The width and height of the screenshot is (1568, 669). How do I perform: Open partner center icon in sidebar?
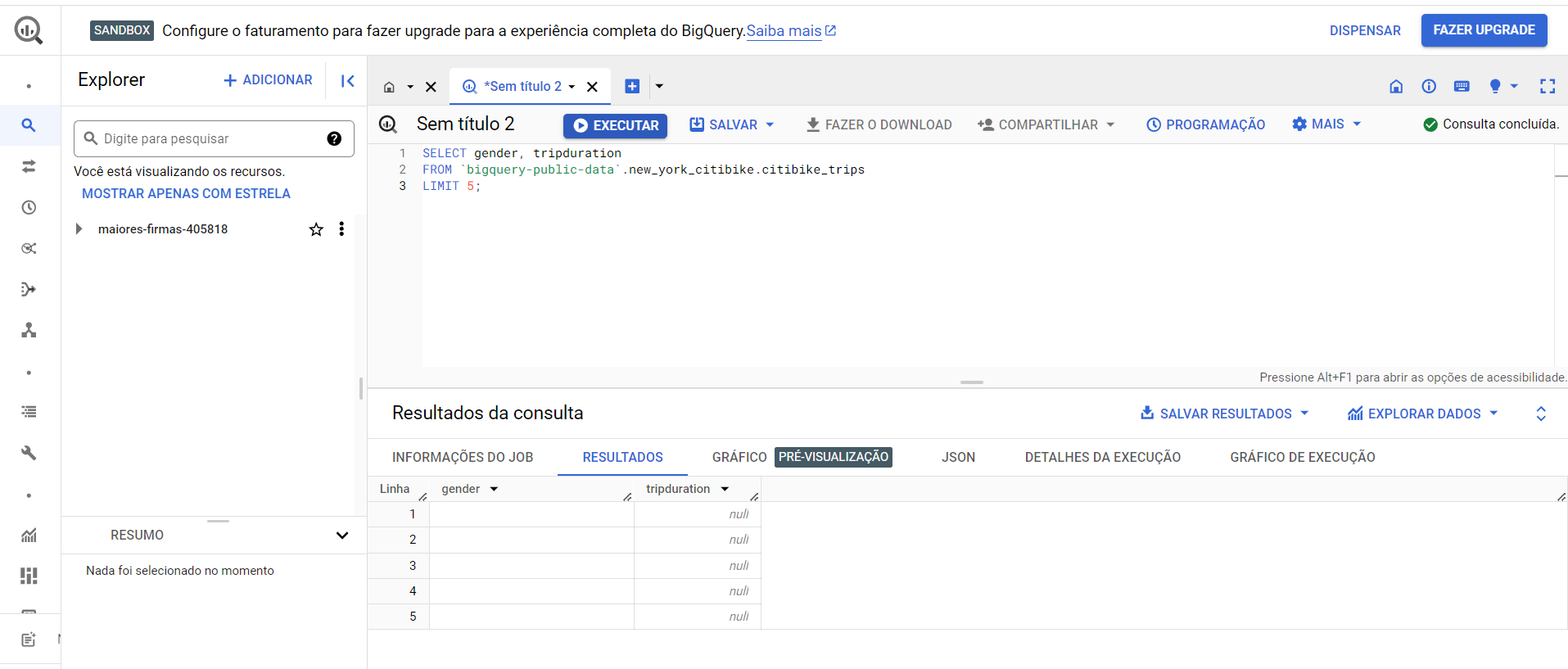click(x=29, y=330)
